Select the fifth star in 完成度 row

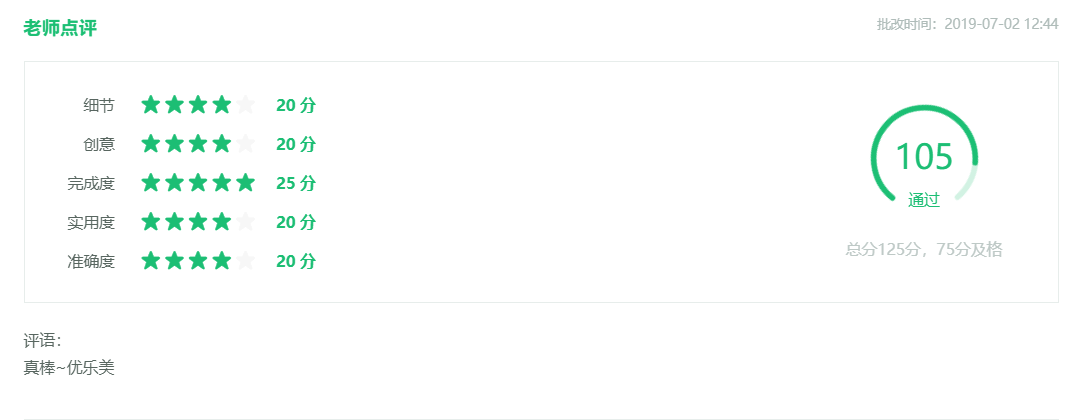245,184
